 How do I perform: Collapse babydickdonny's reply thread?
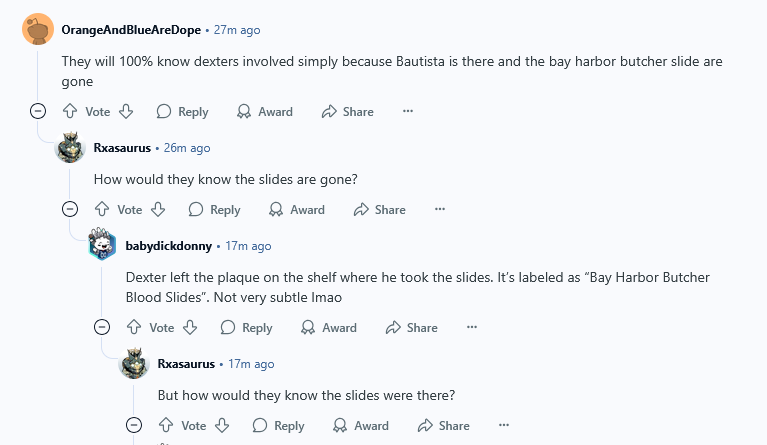pos(102,328)
